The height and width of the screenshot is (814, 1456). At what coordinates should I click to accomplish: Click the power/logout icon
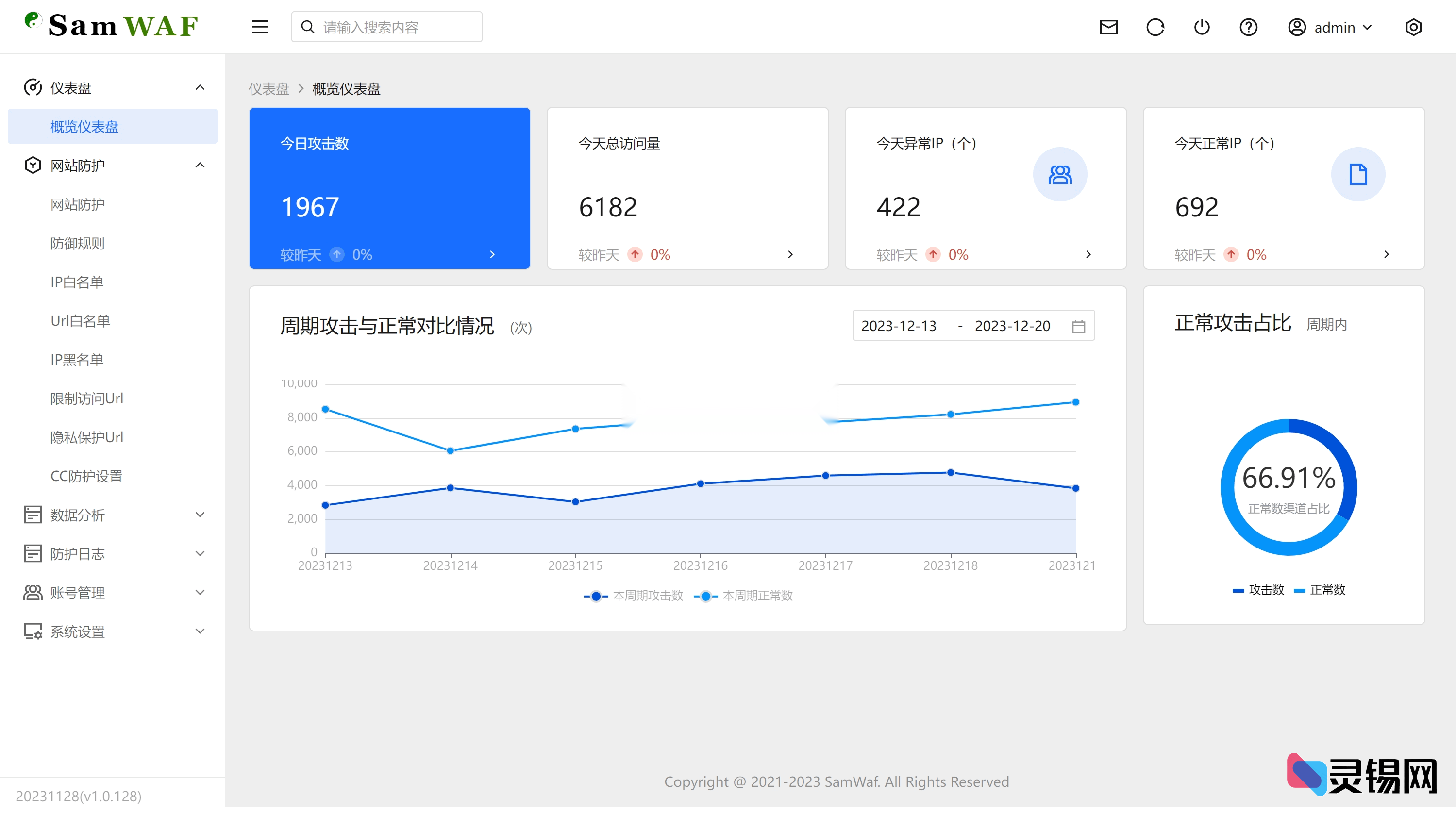tap(1202, 27)
